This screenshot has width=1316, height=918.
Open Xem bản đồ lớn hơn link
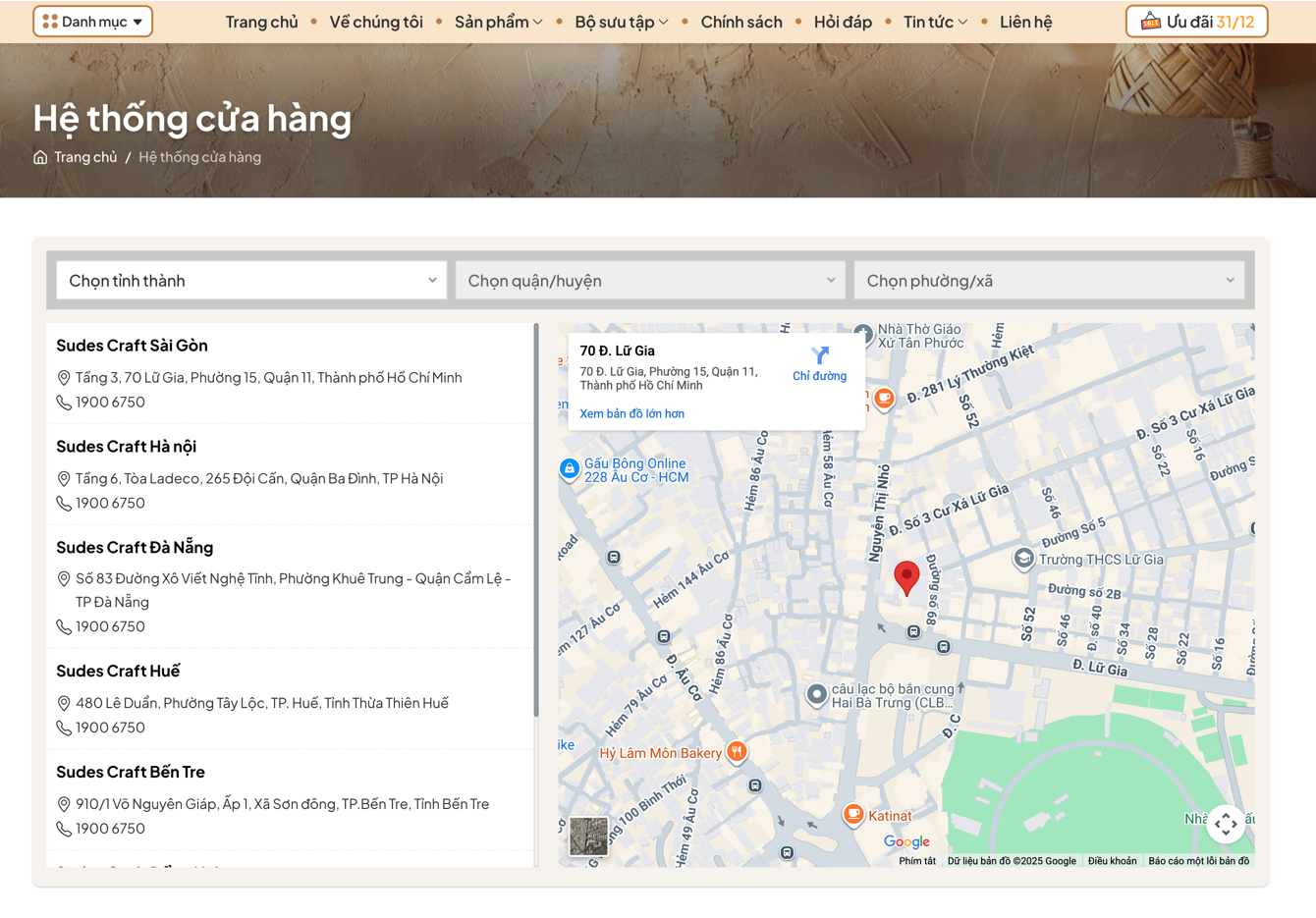click(x=632, y=414)
